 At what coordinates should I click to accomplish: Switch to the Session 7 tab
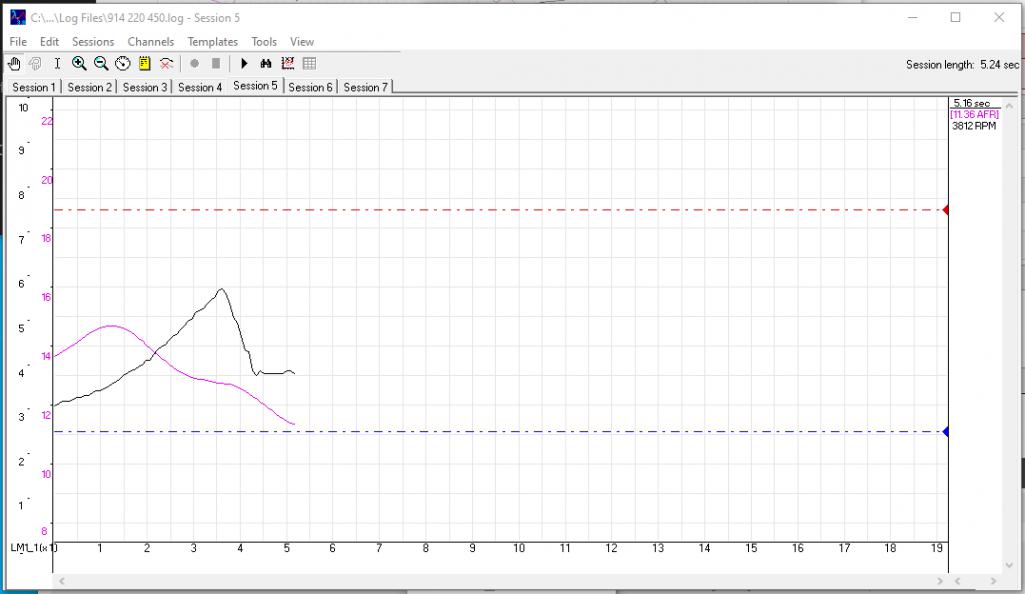click(365, 87)
